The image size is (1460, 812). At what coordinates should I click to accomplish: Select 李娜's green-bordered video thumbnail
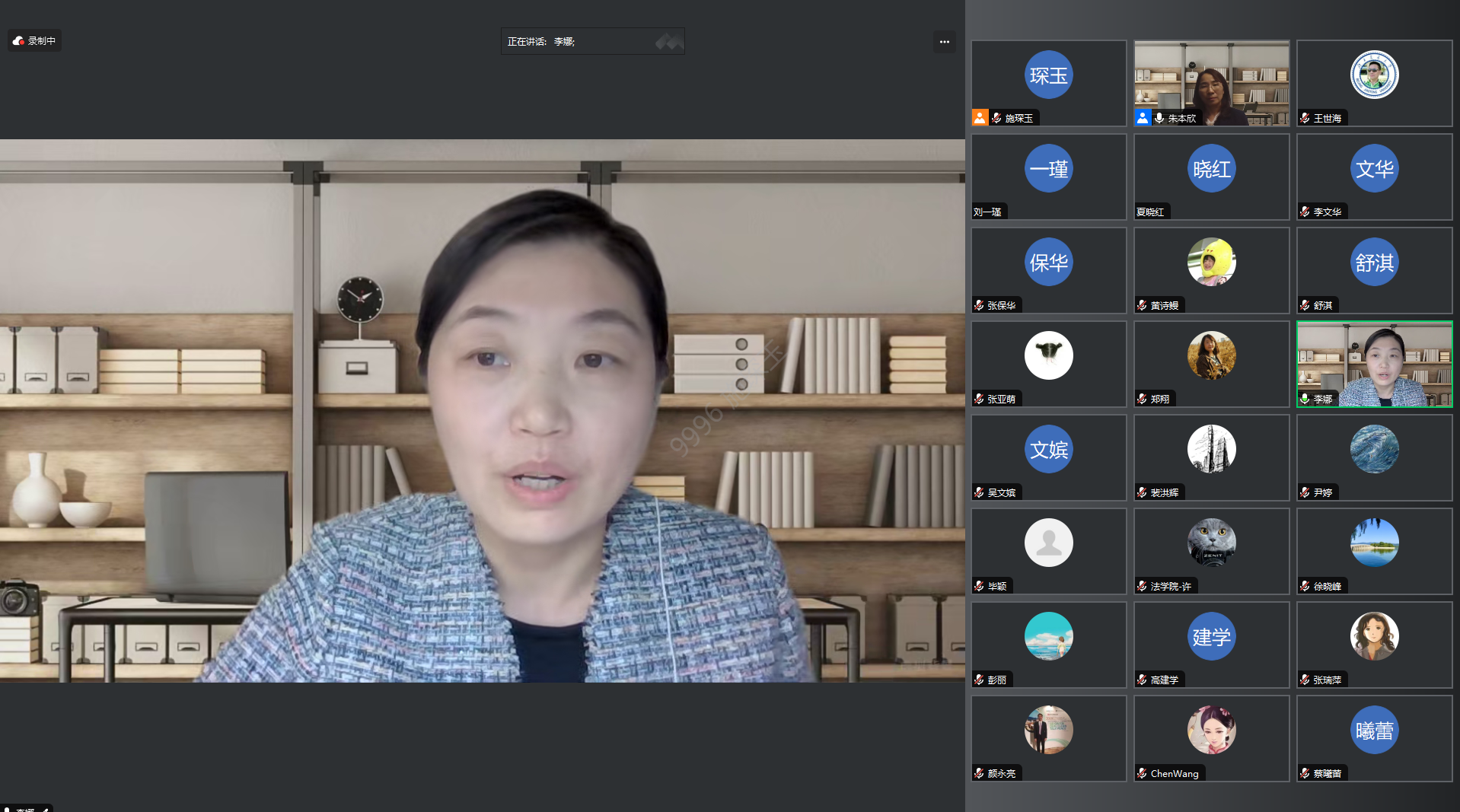click(1374, 364)
